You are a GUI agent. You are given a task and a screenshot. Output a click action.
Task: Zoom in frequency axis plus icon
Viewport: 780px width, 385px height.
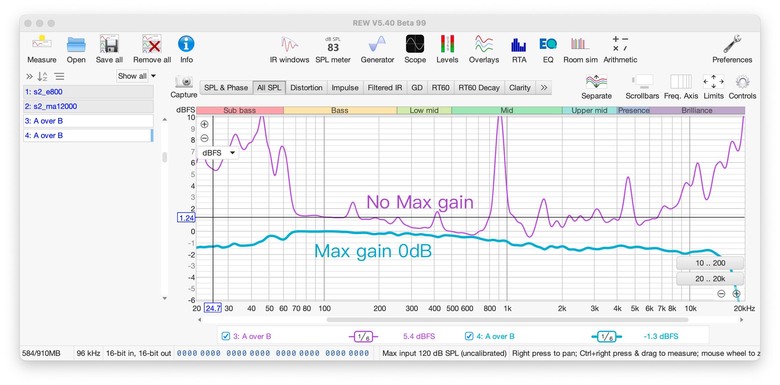(737, 293)
